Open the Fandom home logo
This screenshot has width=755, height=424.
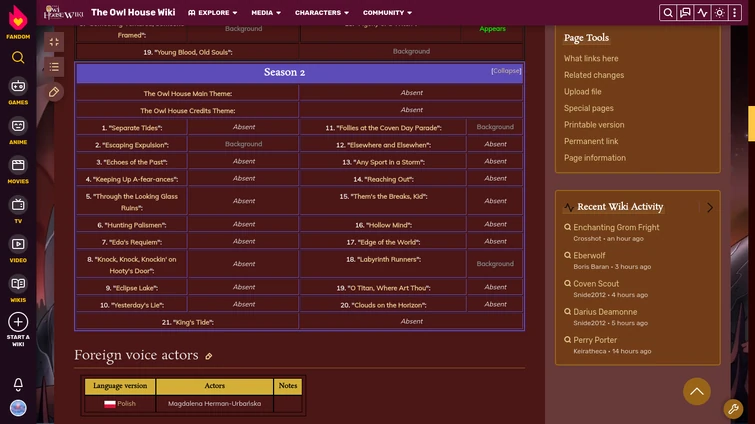pos(18,22)
